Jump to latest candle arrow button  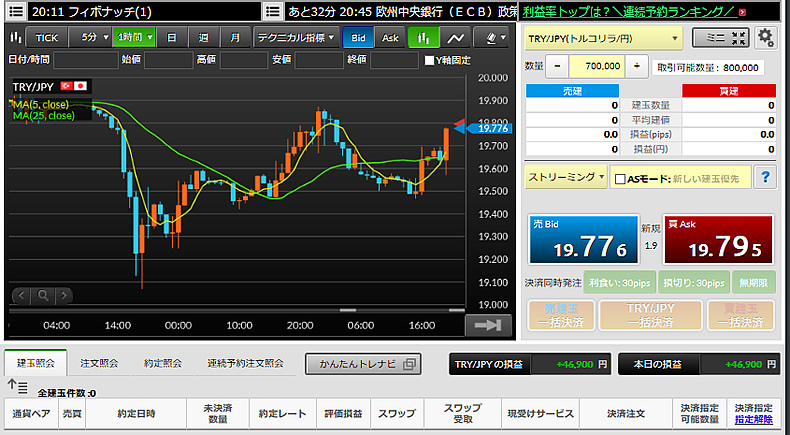(x=488, y=325)
